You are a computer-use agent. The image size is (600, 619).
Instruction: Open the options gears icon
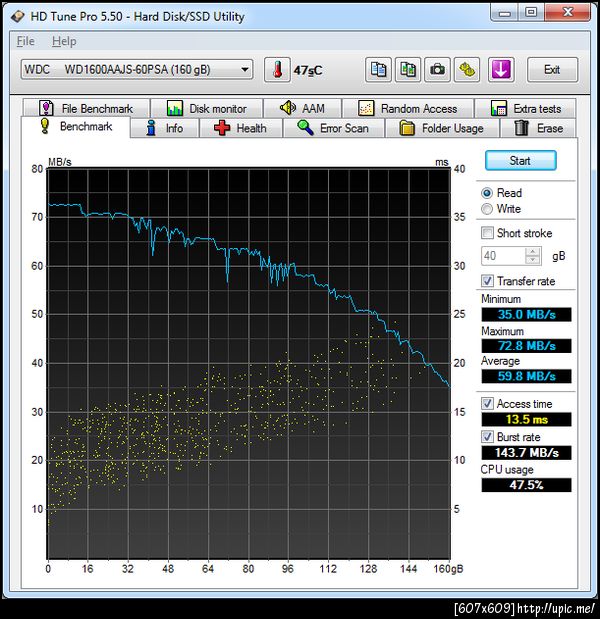tap(467, 70)
